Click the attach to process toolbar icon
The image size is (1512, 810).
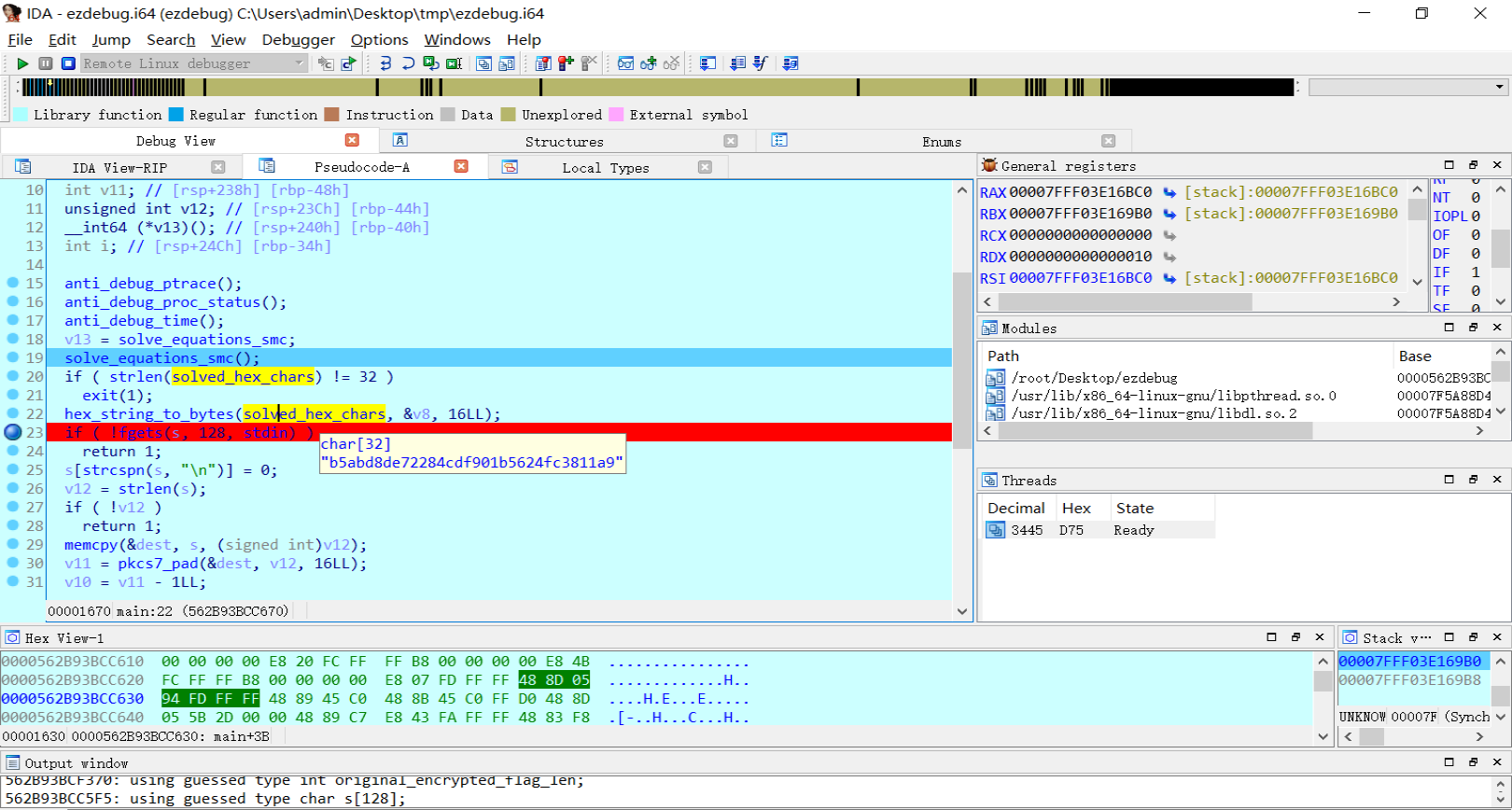pos(326,63)
